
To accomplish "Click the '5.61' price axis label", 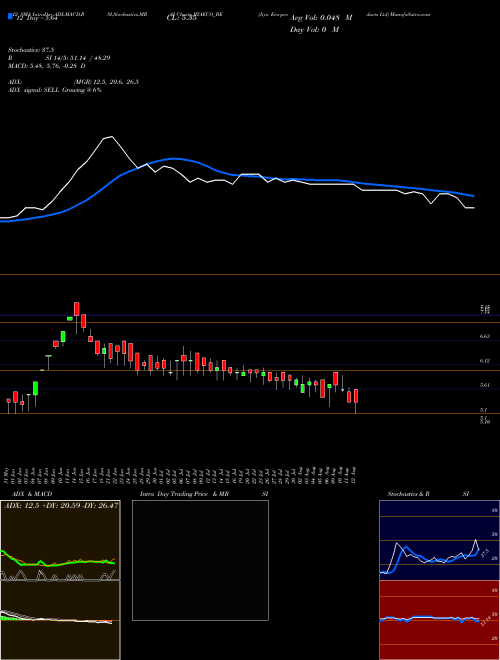I will pyautogui.click(x=485, y=385).
